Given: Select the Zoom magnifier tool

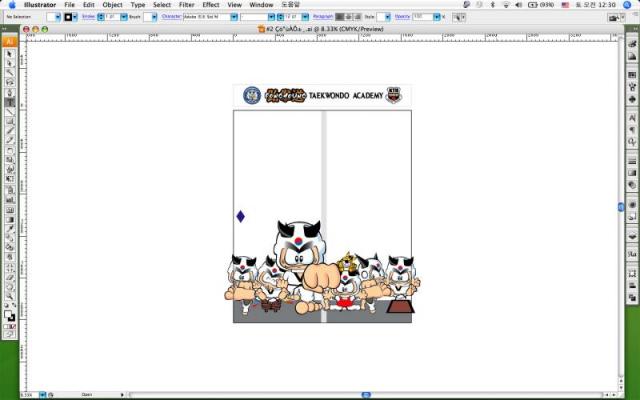Looking at the screenshot, I should pos(10,297).
